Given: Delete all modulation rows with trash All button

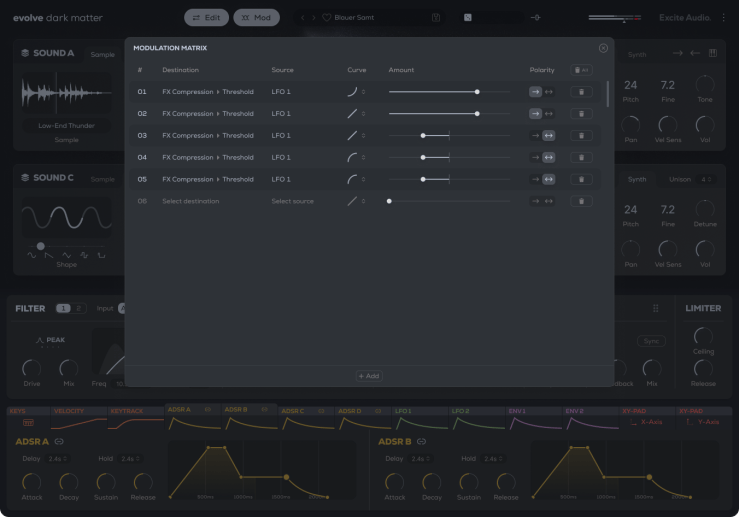Looking at the screenshot, I should coord(581,70).
